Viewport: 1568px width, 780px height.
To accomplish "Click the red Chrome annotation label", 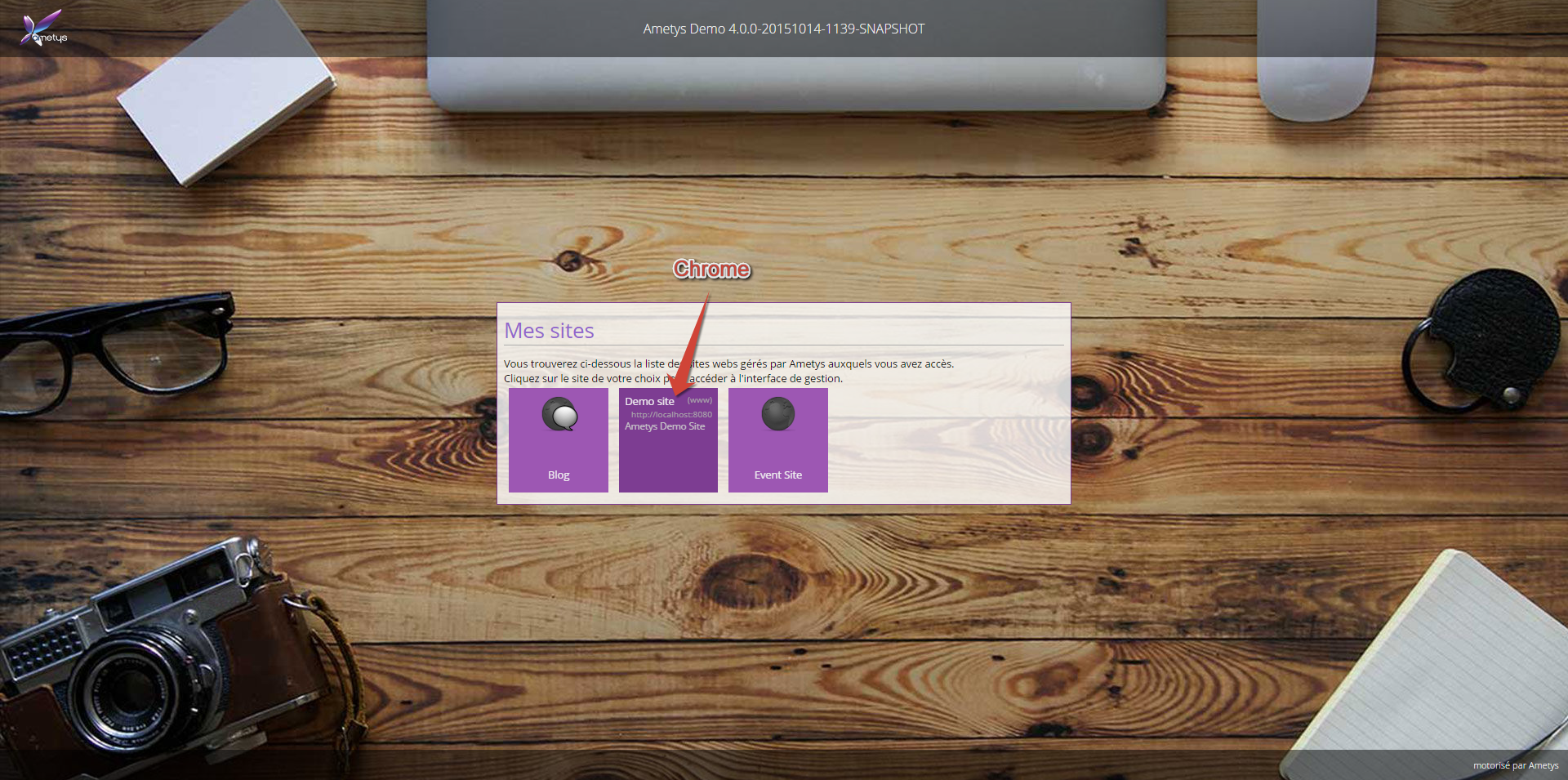I will [711, 270].
